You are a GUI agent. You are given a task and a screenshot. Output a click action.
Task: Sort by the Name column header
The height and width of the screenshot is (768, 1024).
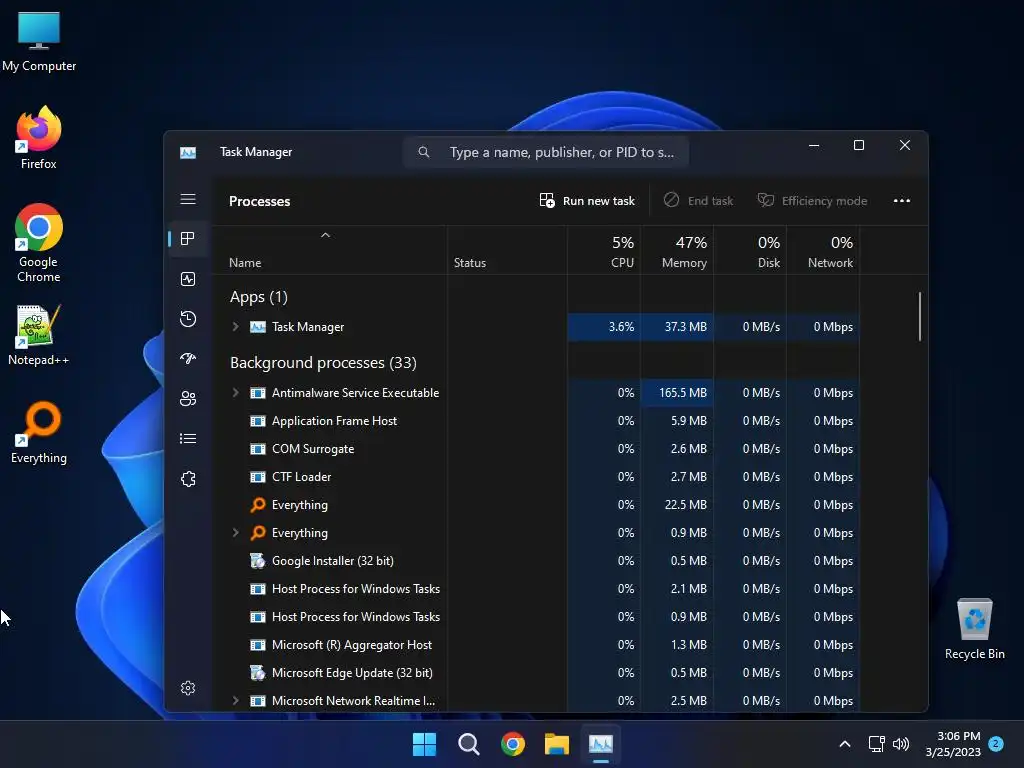(x=330, y=250)
